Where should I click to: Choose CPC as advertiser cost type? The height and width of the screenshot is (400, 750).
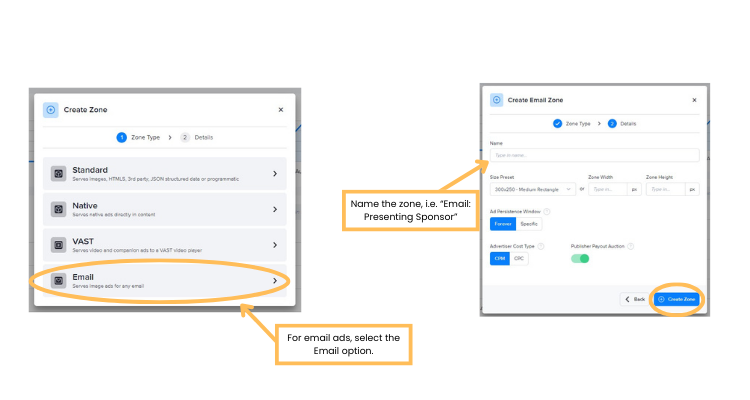(519, 259)
